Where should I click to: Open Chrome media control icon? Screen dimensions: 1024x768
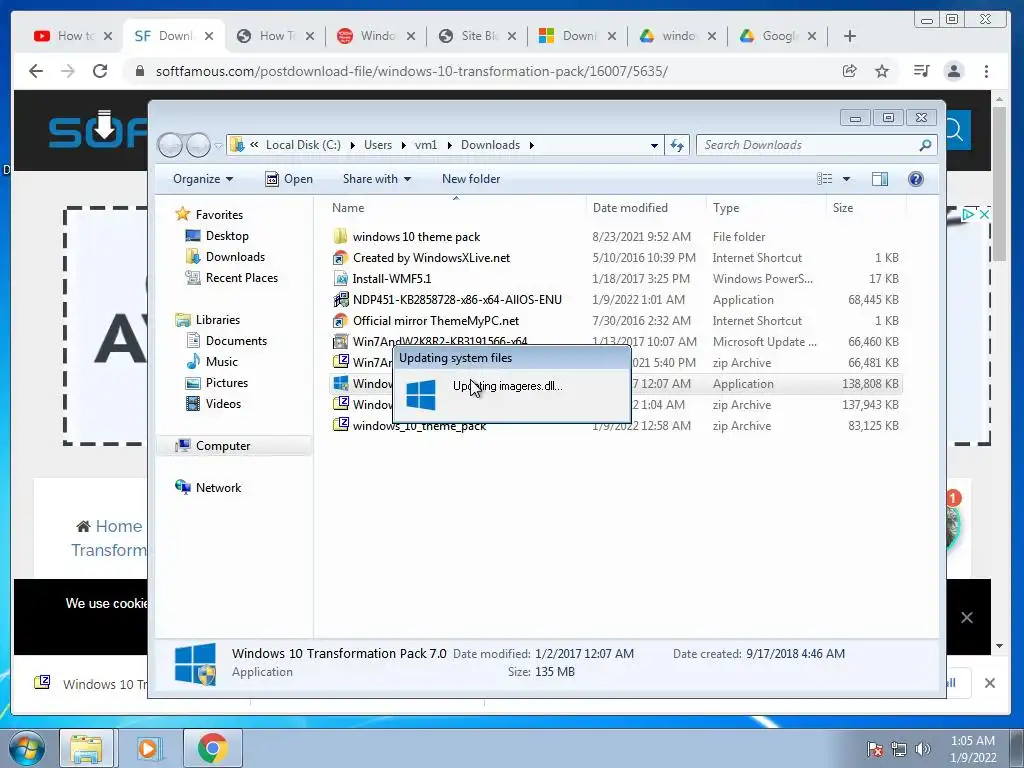click(921, 71)
